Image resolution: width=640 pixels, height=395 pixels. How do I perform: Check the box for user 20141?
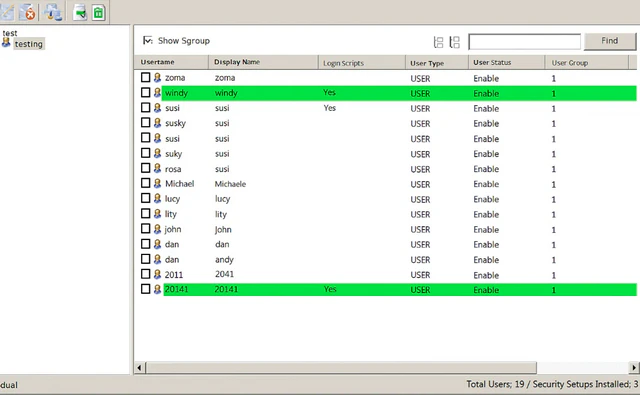(145, 289)
